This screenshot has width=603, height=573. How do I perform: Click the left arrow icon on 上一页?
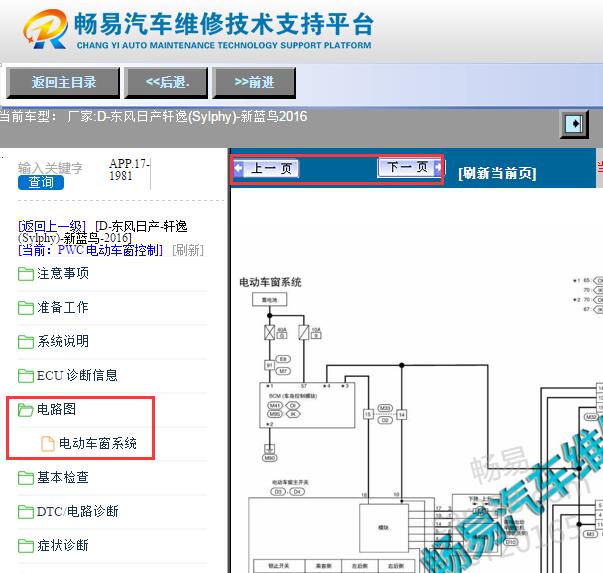[238, 168]
